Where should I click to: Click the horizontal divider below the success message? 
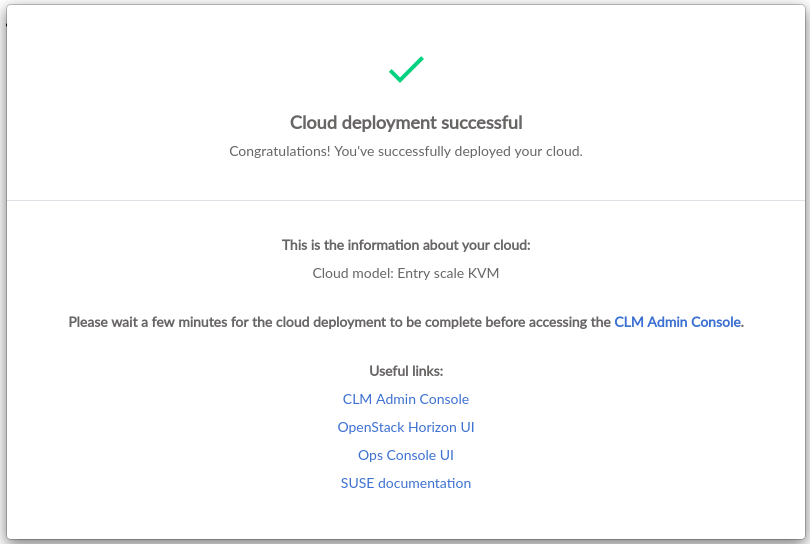point(405,200)
